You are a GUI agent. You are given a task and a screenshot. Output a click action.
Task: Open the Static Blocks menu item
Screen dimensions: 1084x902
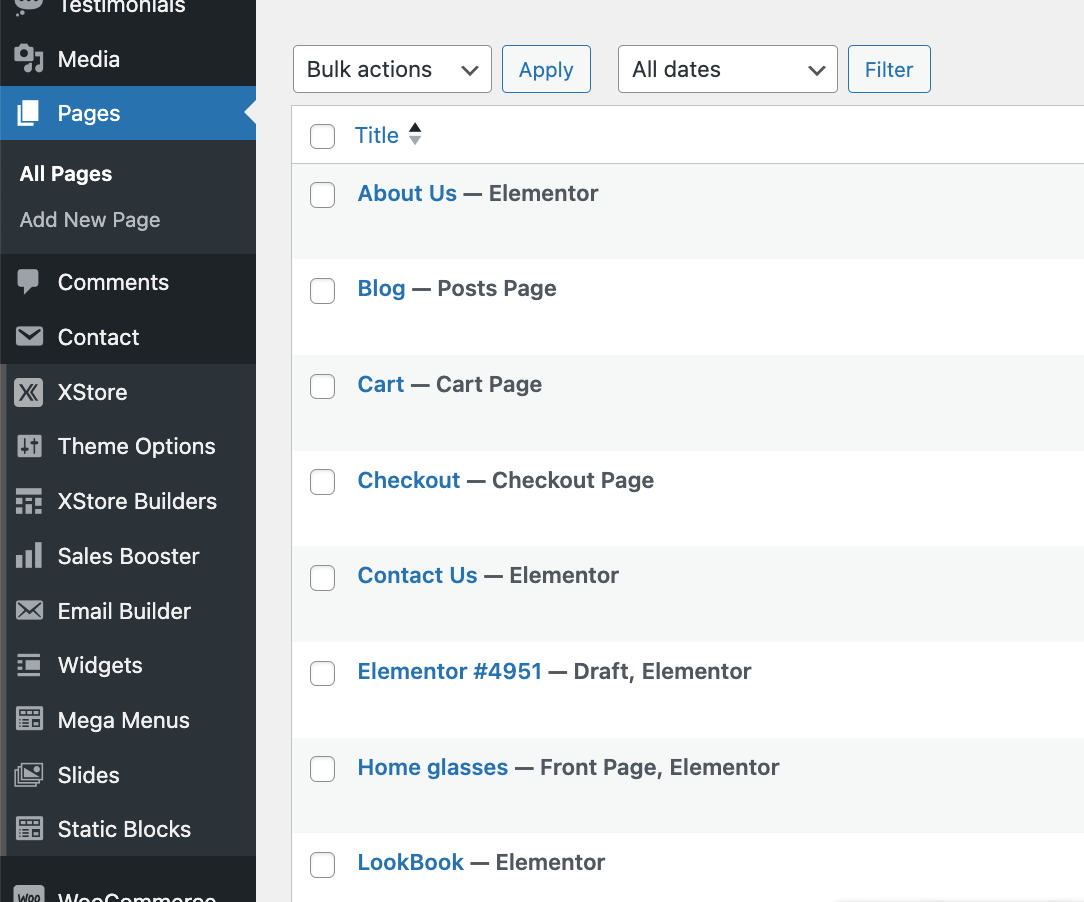coord(128,829)
